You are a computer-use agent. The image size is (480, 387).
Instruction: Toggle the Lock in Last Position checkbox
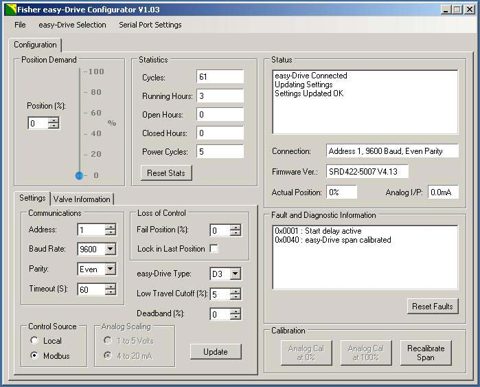pos(214,249)
